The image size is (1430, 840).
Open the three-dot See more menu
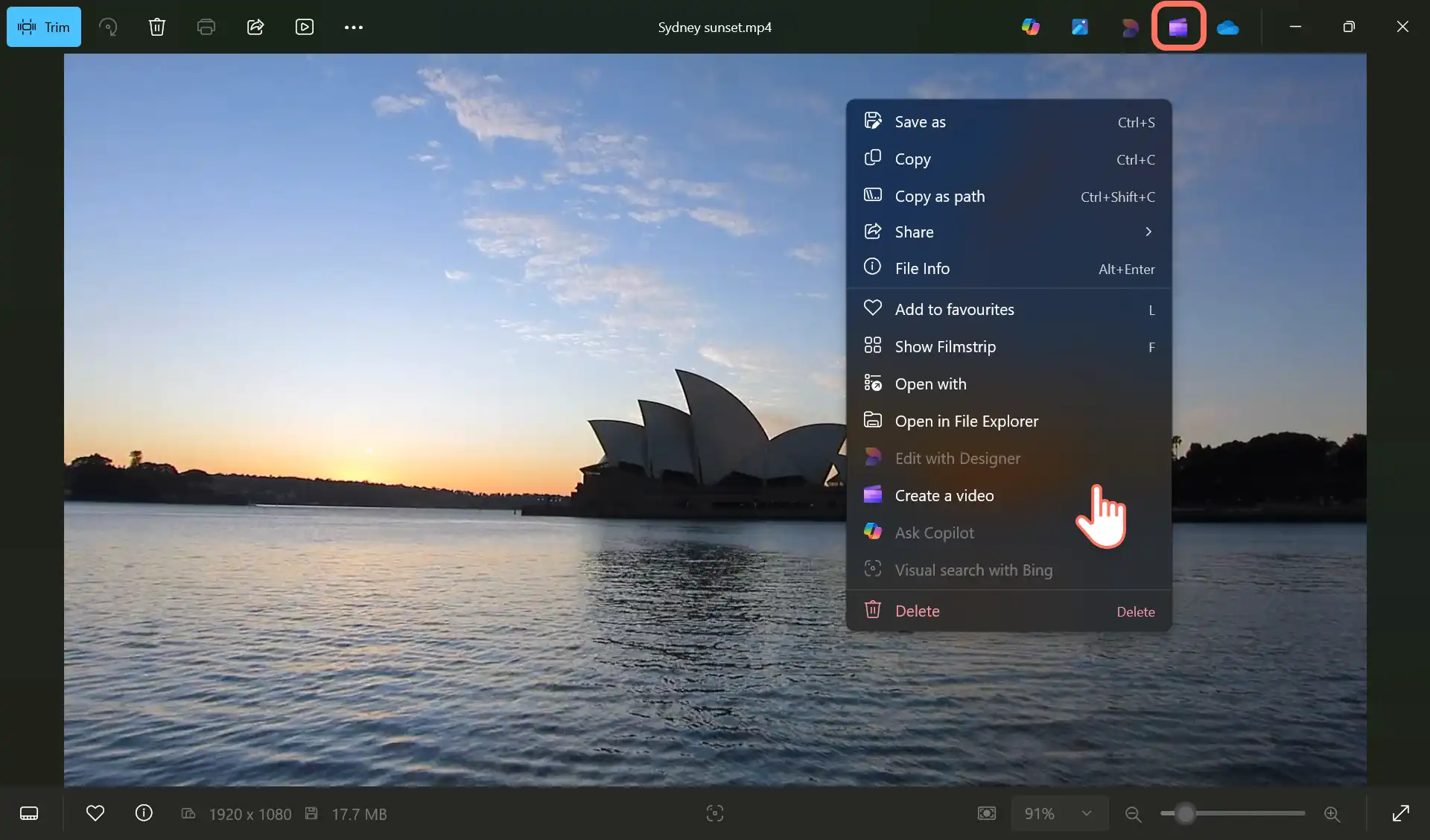[354, 27]
